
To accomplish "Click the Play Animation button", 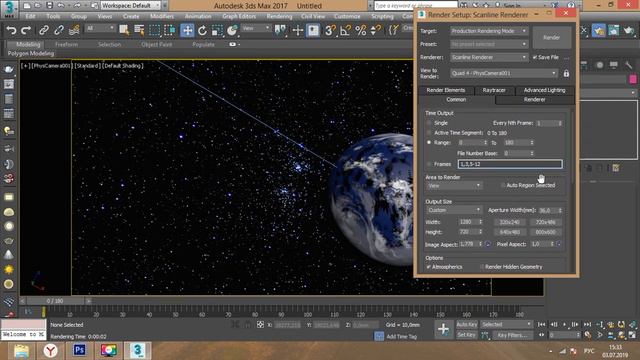I will (x=564, y=324).
